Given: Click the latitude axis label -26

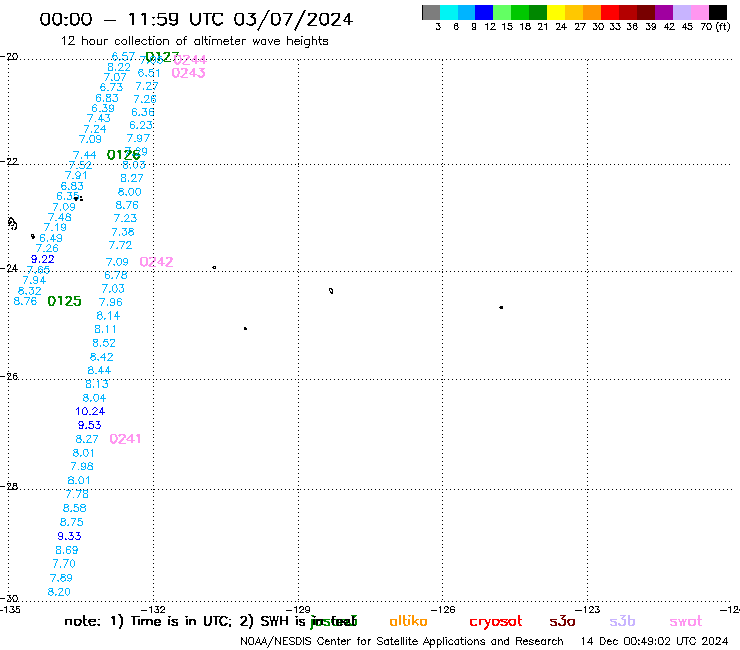Looking at the screenshot, I should pos(9,377).
